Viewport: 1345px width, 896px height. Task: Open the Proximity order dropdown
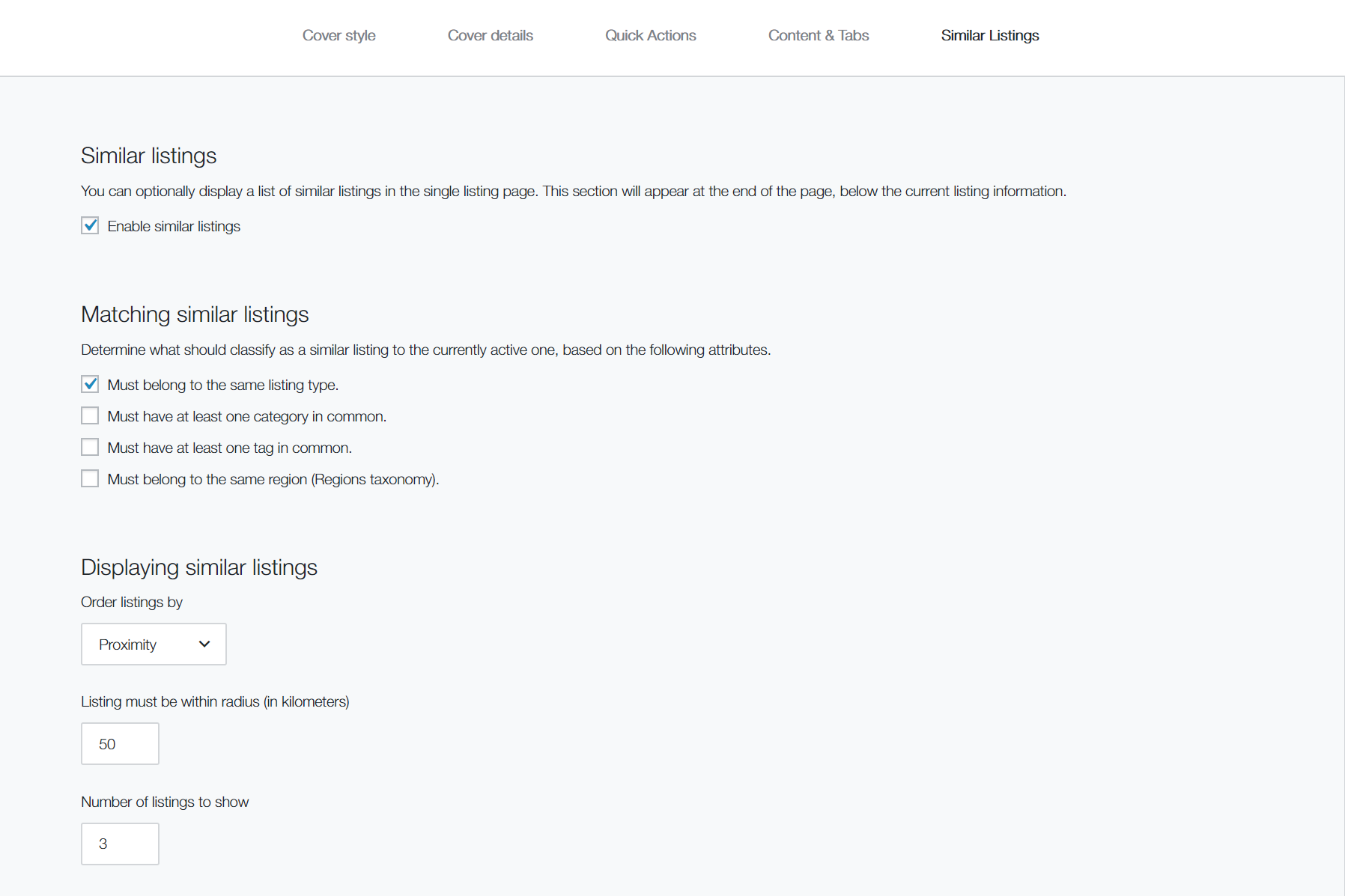pyautogui.click(x=153, y=644)
